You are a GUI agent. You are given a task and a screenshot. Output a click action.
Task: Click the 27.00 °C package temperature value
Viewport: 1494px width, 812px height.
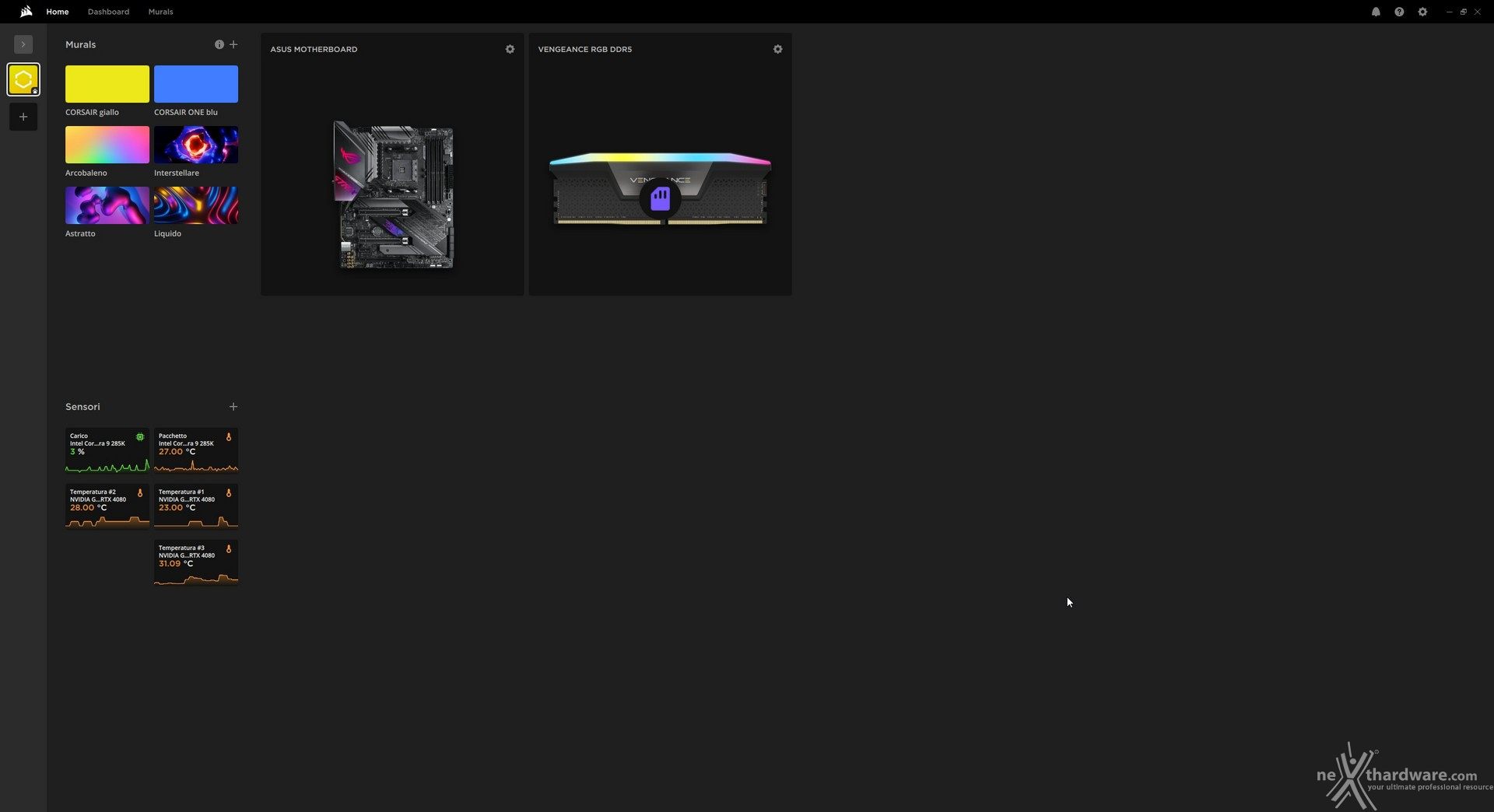click(x=177, y=451)
